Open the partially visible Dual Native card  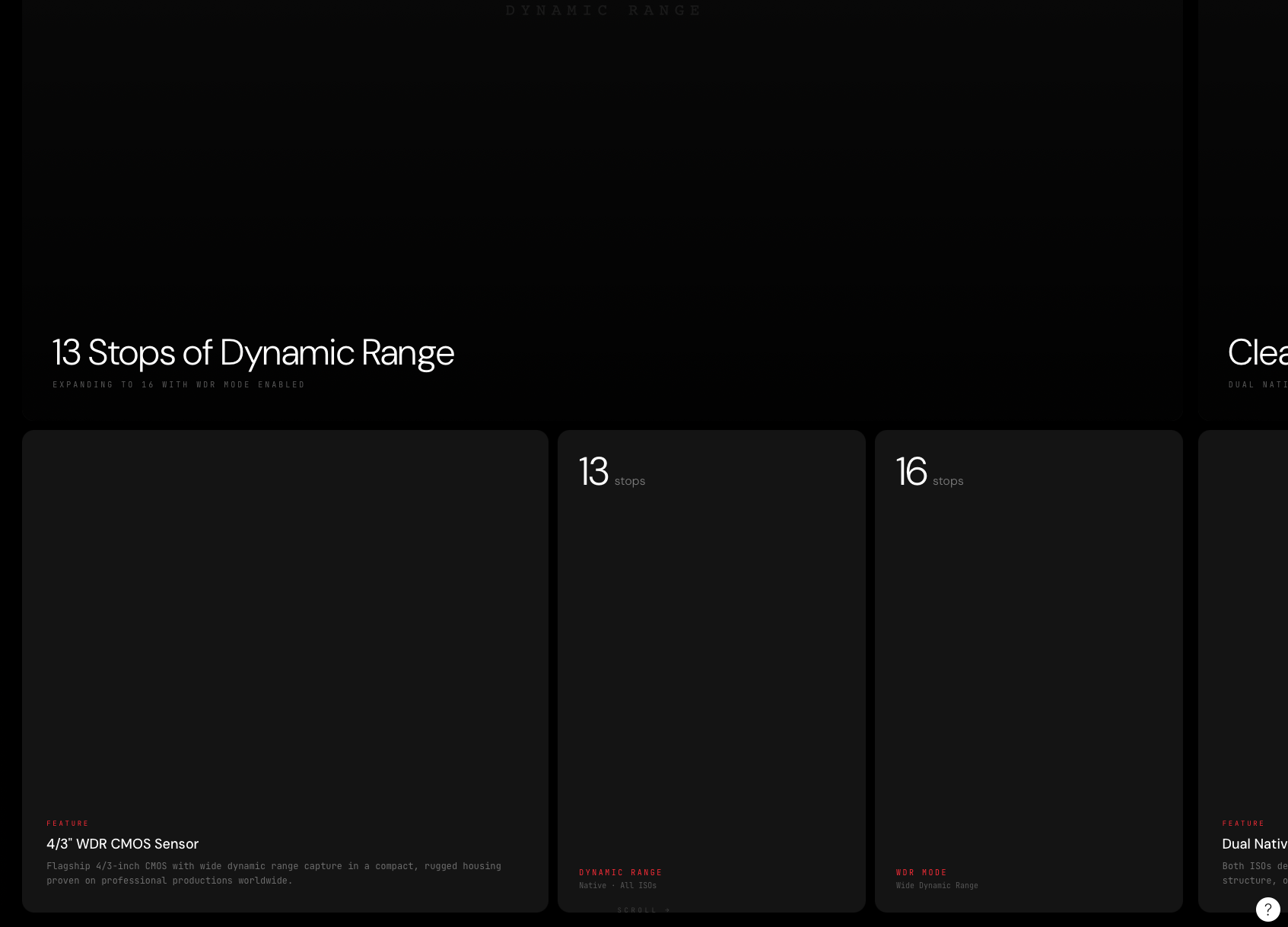click(x=1243, y=671)
